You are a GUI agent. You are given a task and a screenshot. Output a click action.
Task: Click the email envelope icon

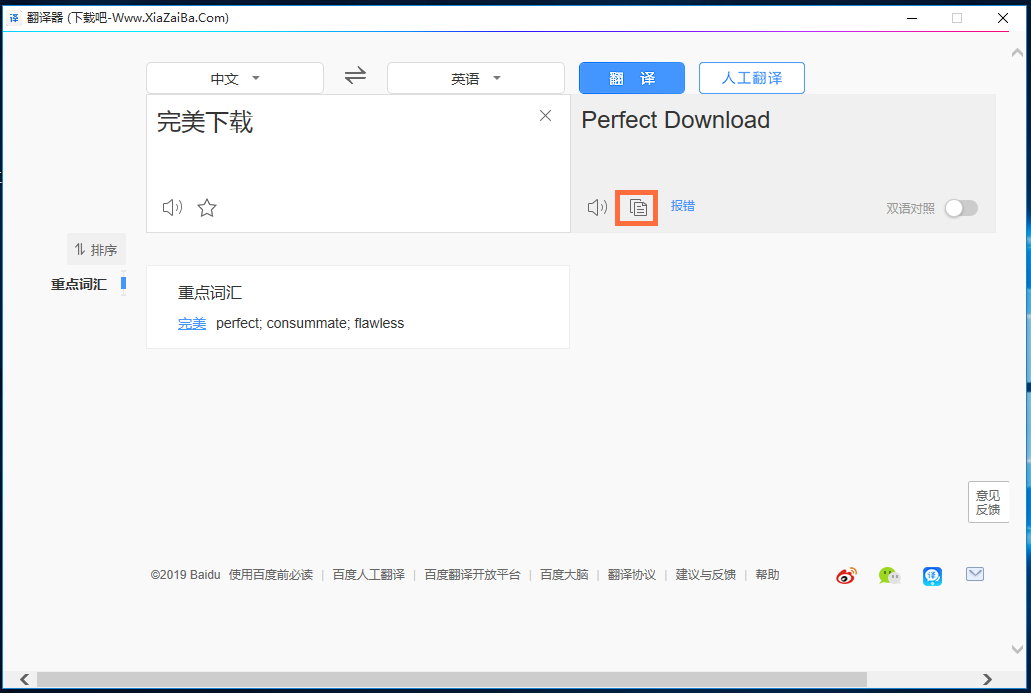click(974, 574)
